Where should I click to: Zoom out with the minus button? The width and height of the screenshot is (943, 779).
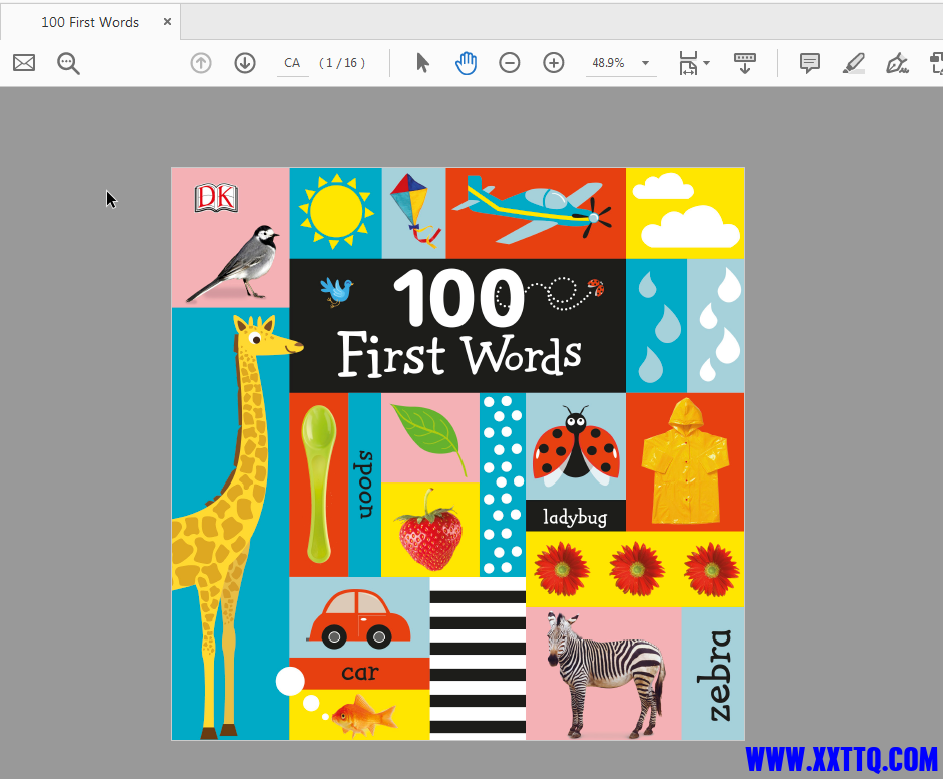(509, 63)
